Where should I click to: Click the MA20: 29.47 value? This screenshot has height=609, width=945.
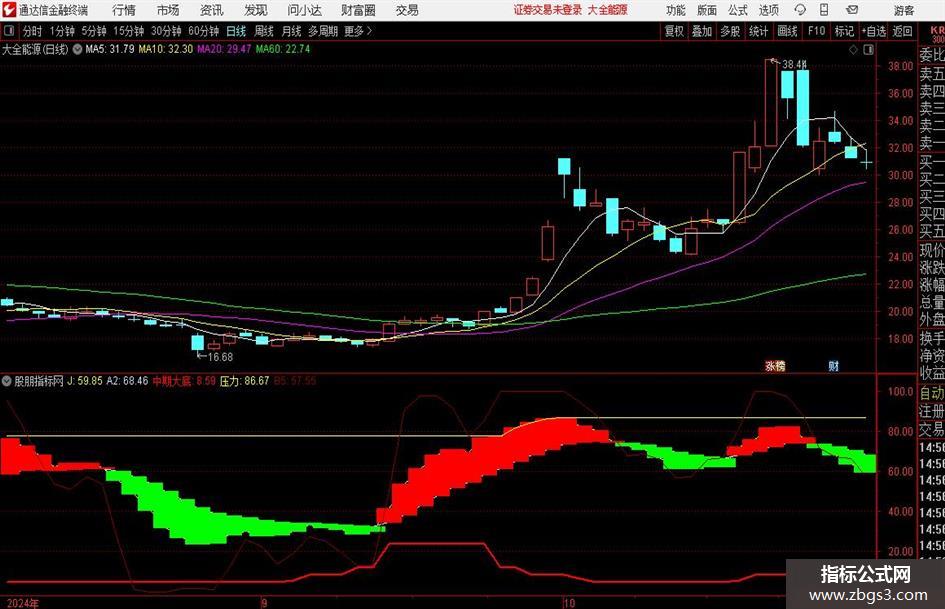click(224, 49)
